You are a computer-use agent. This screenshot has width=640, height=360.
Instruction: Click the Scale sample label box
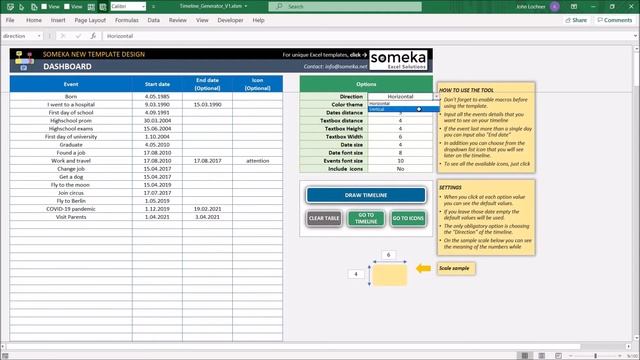(456, 268)
